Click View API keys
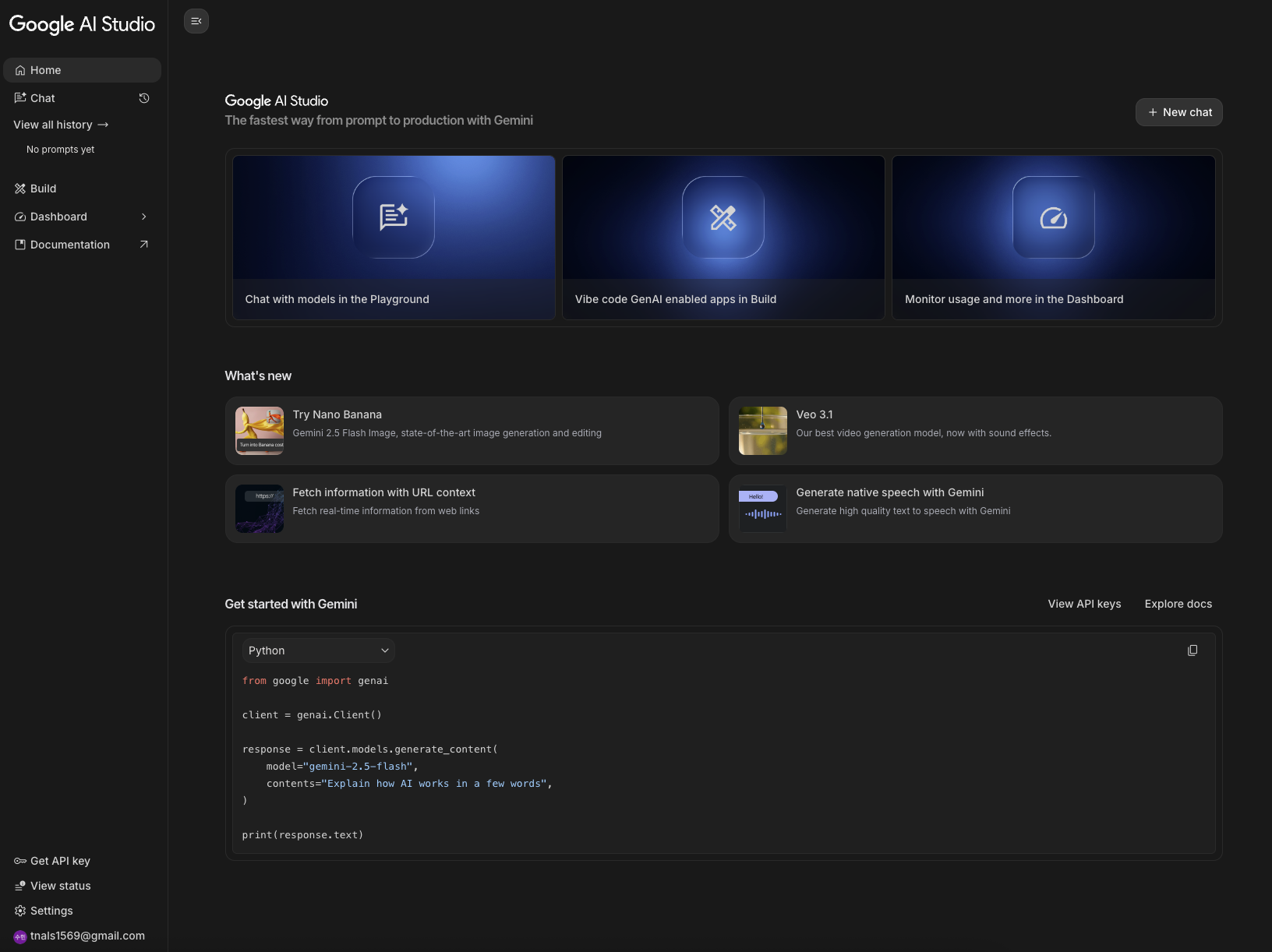 tap(1083, 604)
